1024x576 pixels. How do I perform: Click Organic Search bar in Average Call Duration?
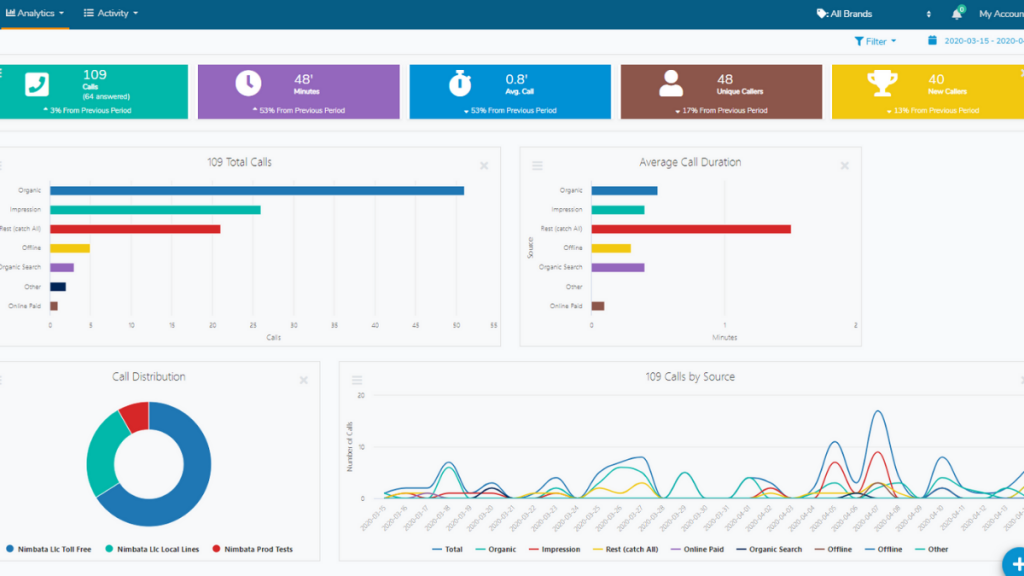click(x=618, y=267)
